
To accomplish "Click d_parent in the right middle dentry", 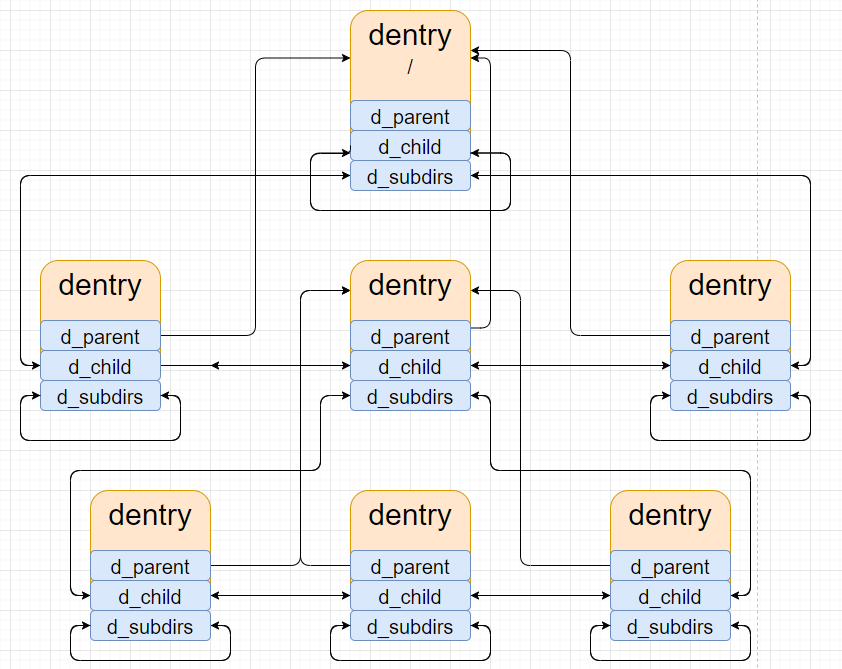I will tap(730, 336).
